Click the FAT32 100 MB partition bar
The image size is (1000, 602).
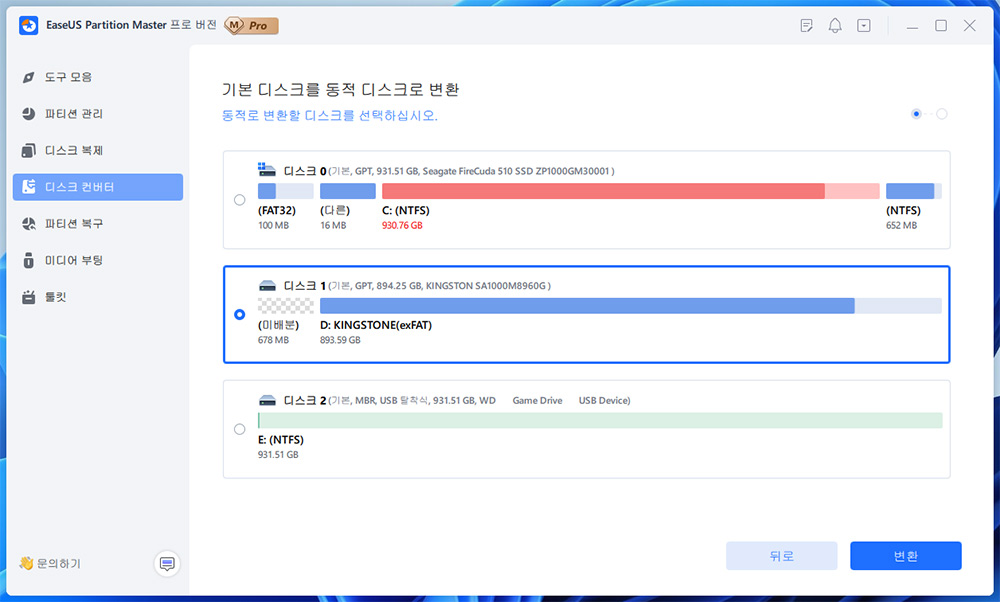point(285,191)
